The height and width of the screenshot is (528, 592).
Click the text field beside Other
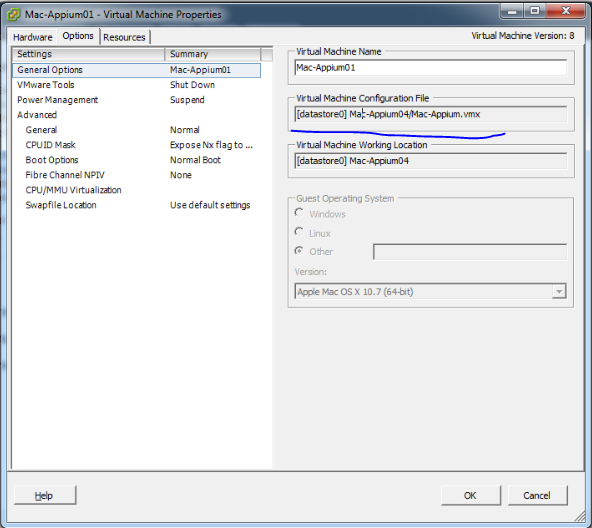[x=470, y=252]
